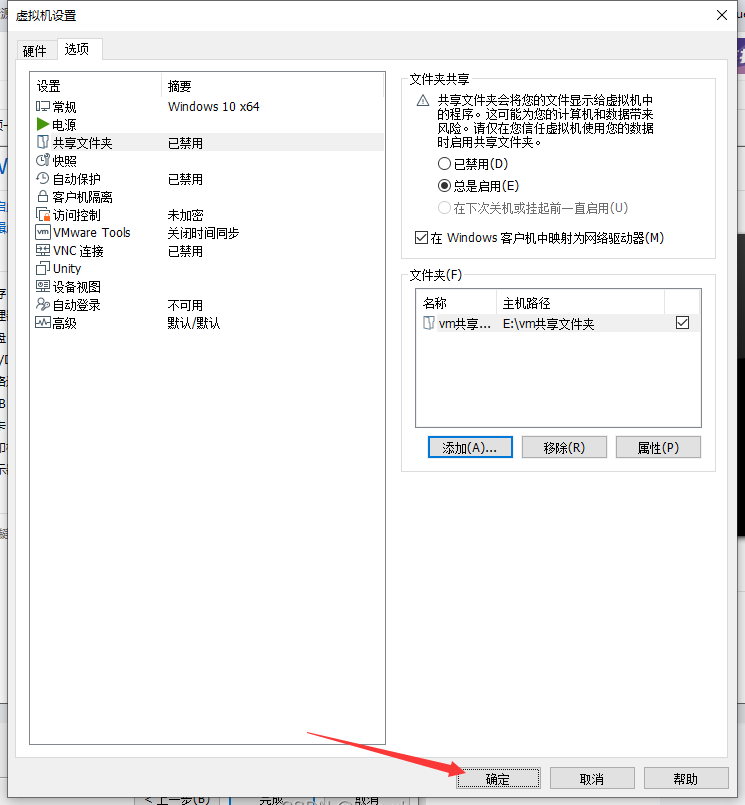Viewport: 745px width, 805px height.
Task: Click the 访问控制 access control icon
Action: pyautogui.click(x=43, y=215)
